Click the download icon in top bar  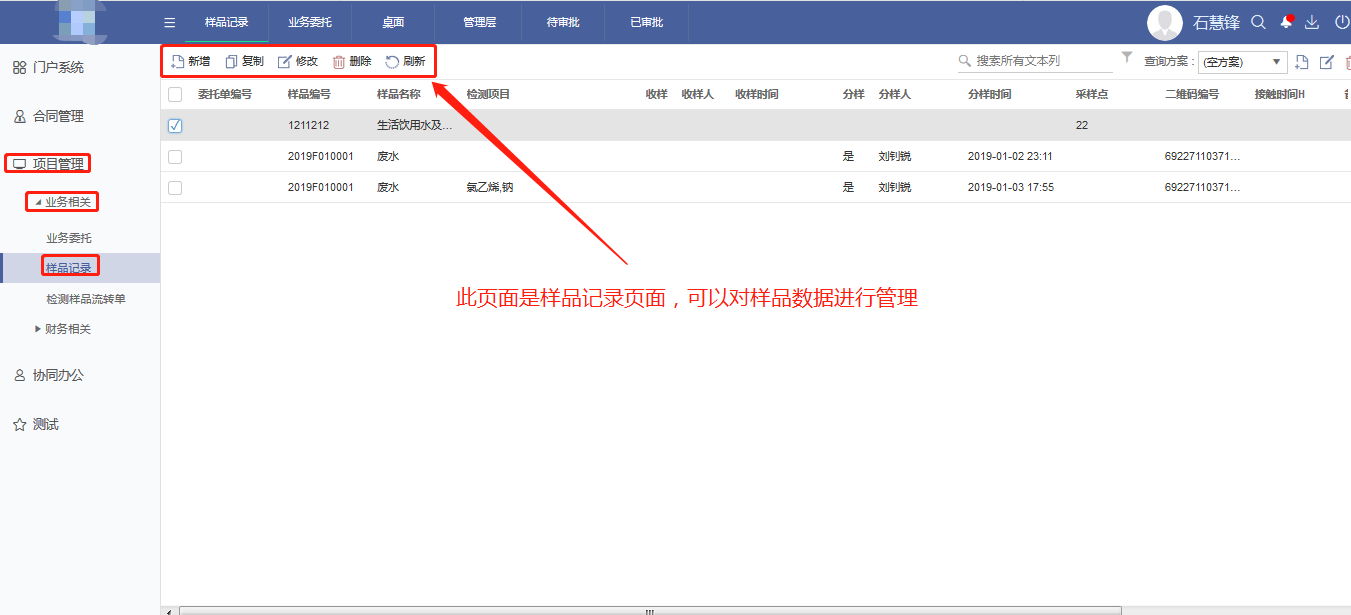[x=1312, y=22]
